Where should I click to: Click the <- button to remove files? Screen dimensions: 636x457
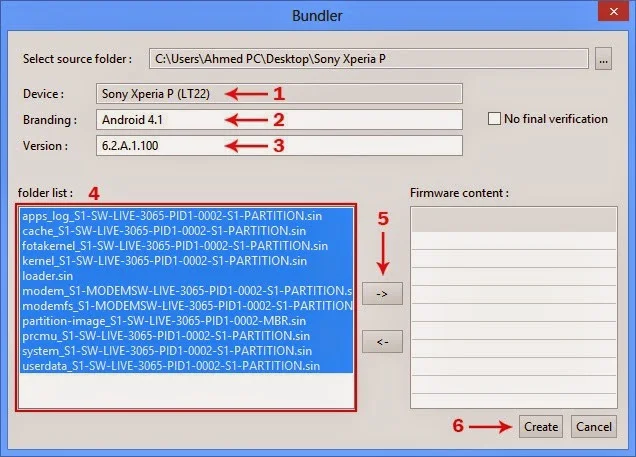pyautogui.click(x=382, y=342)
